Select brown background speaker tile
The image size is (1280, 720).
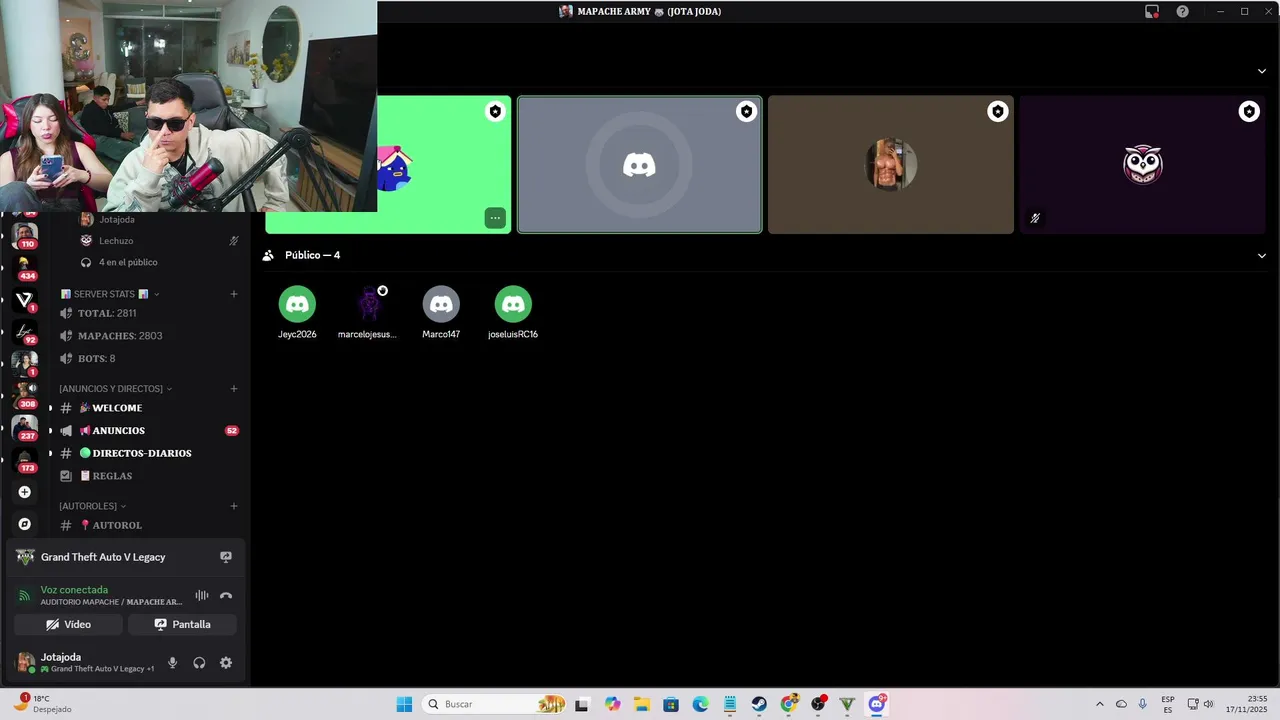[891, 165]
